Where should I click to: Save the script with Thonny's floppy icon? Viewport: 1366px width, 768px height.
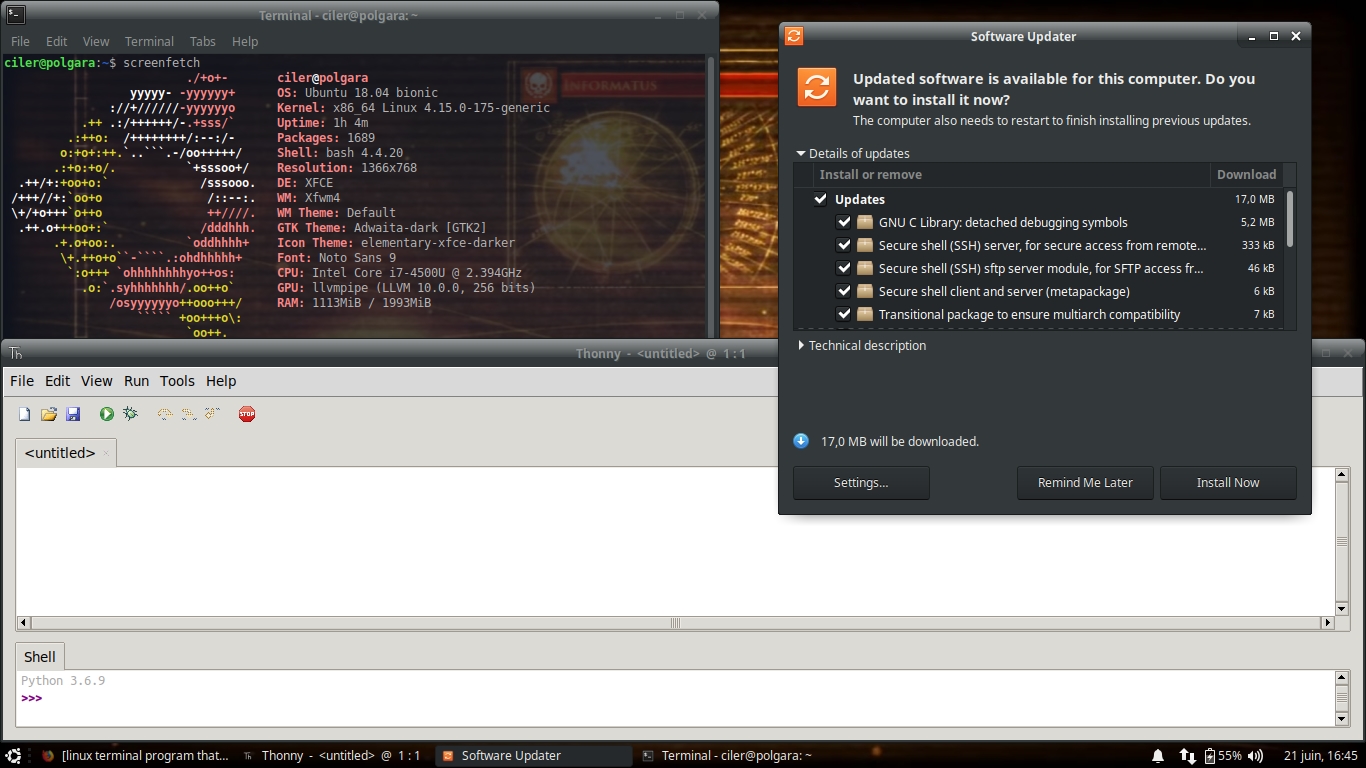point(73,414)
